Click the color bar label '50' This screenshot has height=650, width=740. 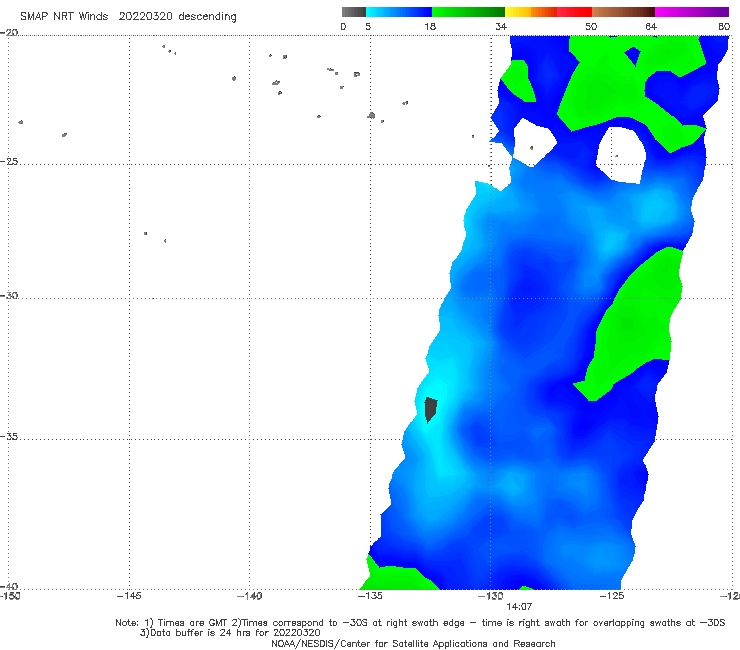point(591,26)
